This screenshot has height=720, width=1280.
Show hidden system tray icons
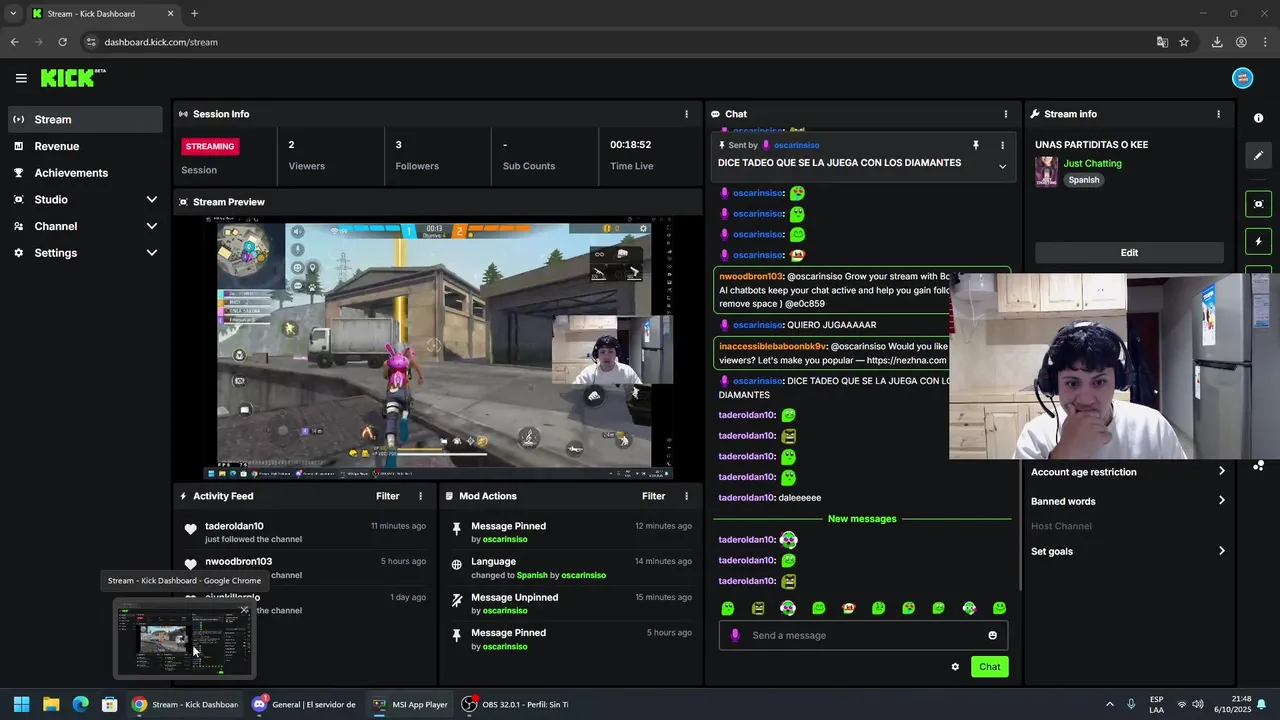tap(1109, 704)
